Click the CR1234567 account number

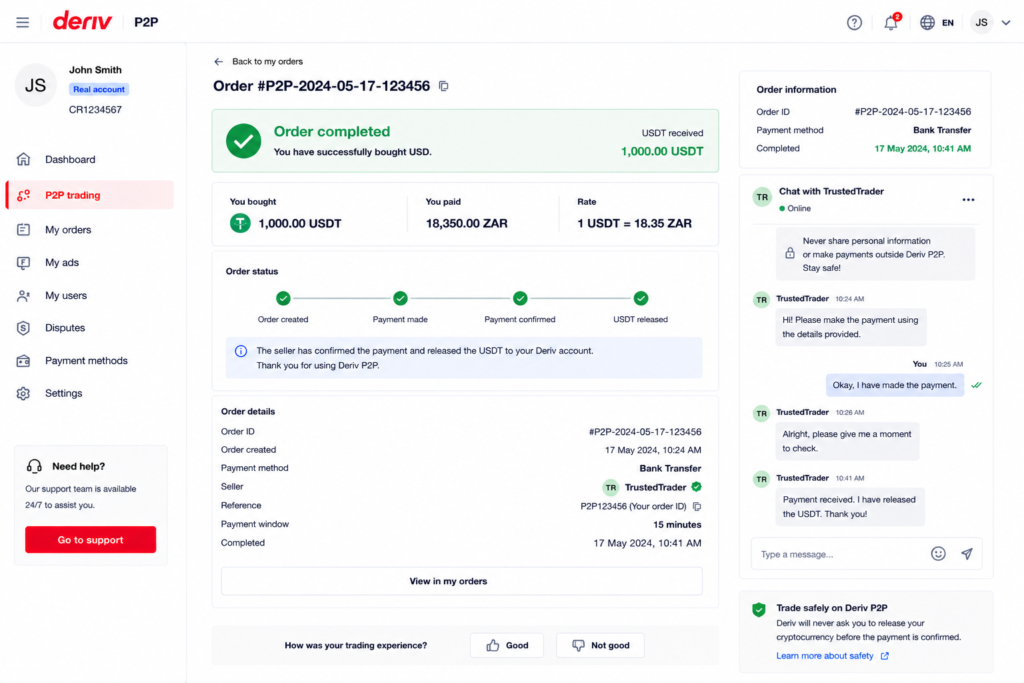95,110
